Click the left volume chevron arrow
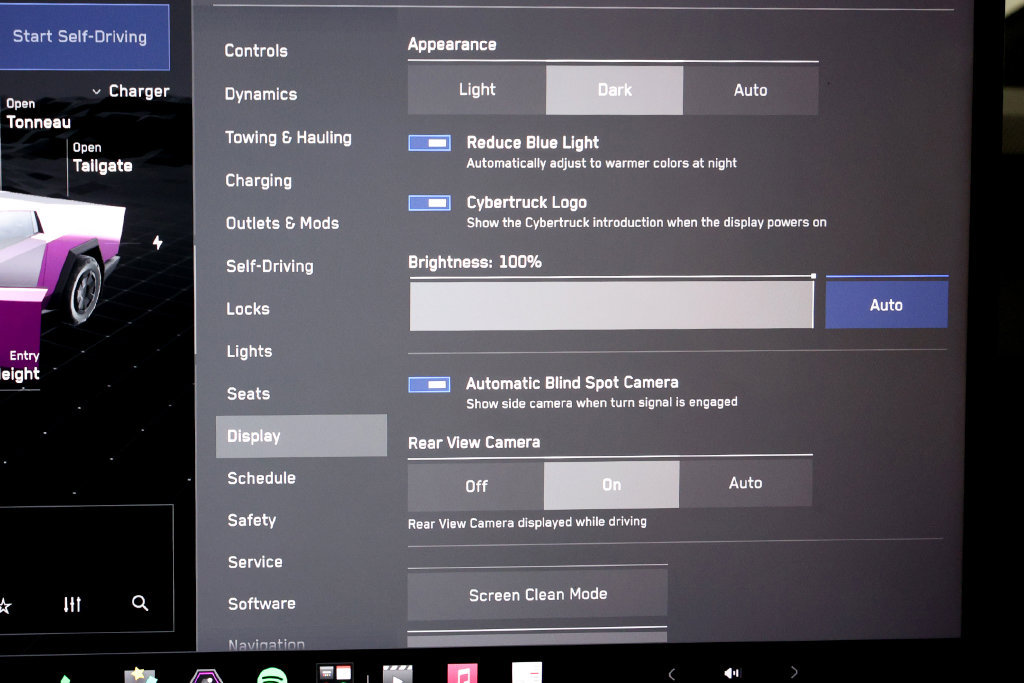 pyautogui.click(x=671, y=673)
